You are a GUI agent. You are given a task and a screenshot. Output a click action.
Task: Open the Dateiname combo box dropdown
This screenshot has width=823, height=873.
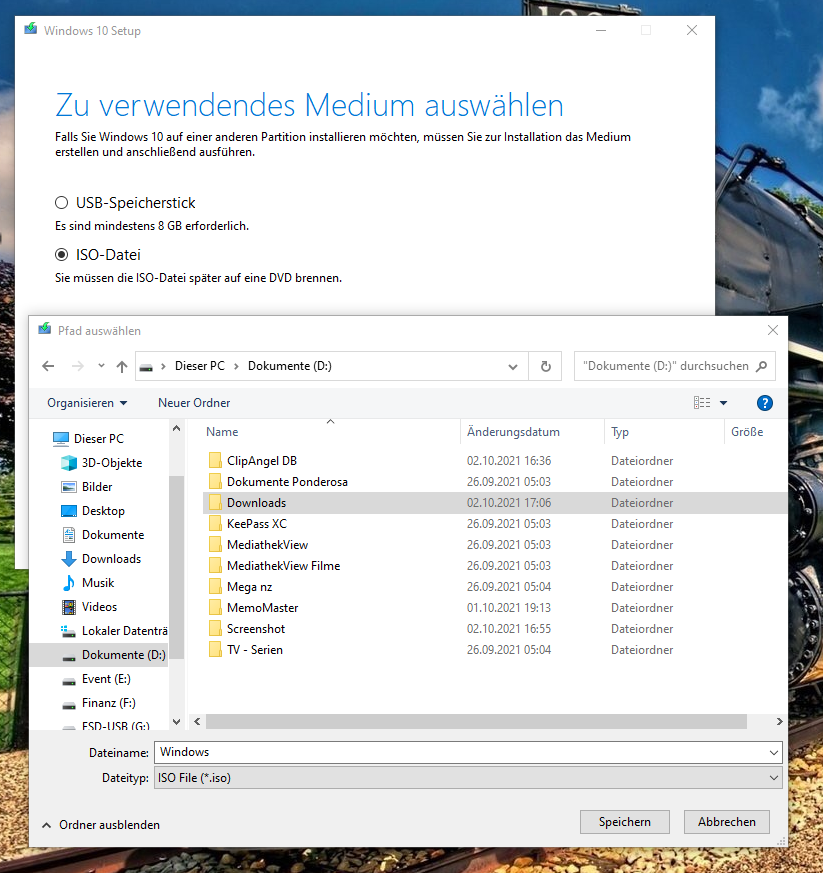[773, 753]
